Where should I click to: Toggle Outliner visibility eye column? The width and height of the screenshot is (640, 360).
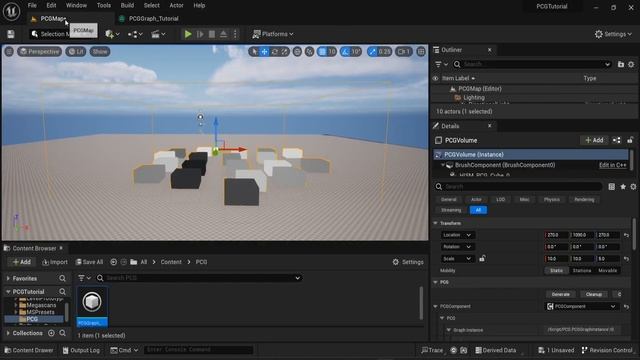[436, 78]
